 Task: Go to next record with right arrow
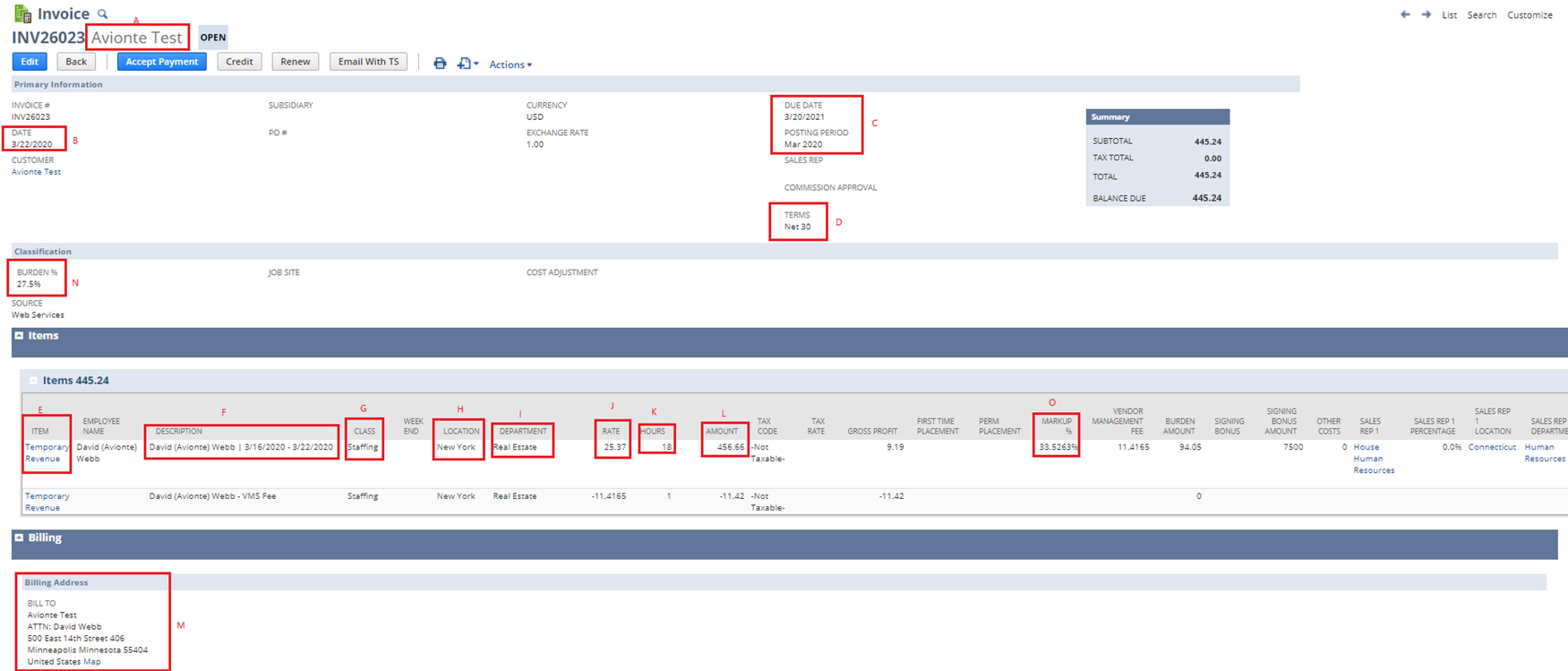coord(1427,14)
